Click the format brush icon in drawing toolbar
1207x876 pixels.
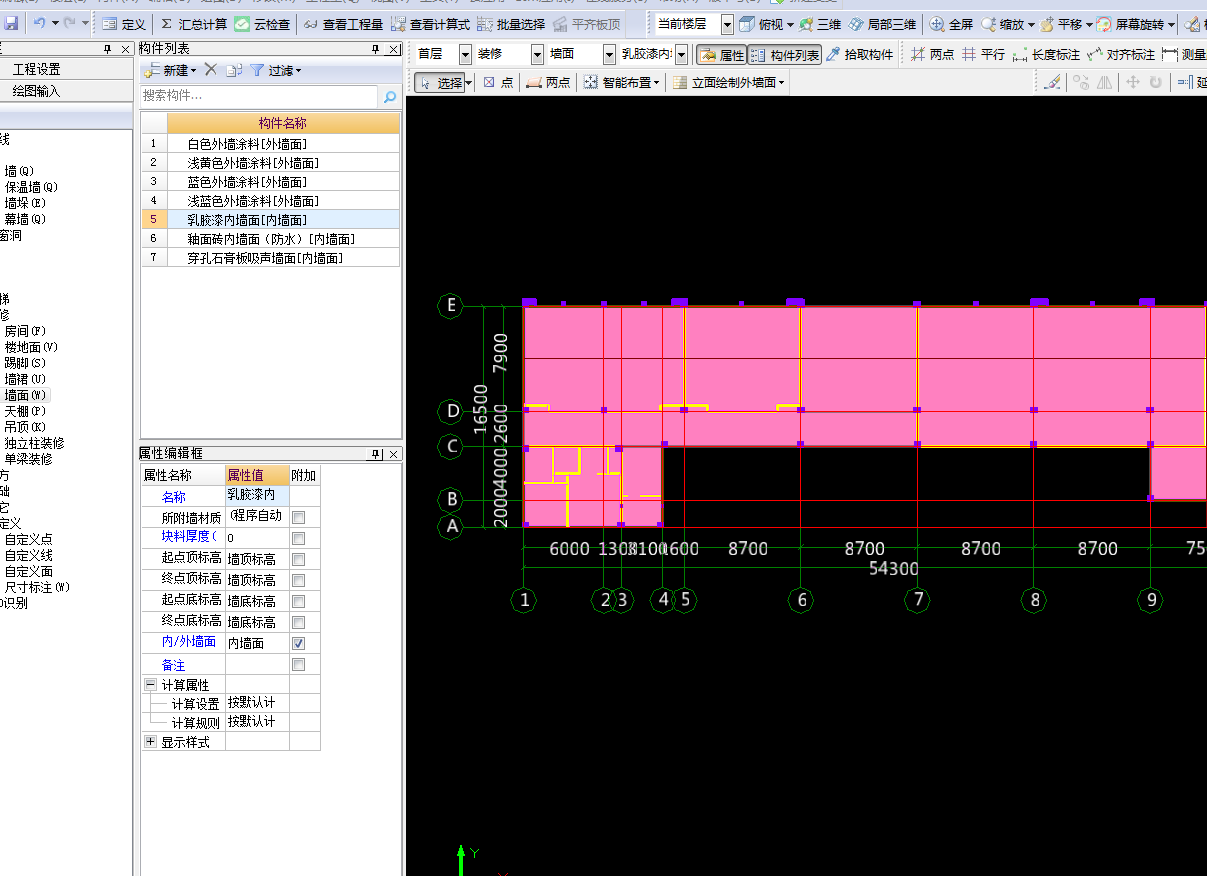pyautogui.click(x=1052, y=83)
